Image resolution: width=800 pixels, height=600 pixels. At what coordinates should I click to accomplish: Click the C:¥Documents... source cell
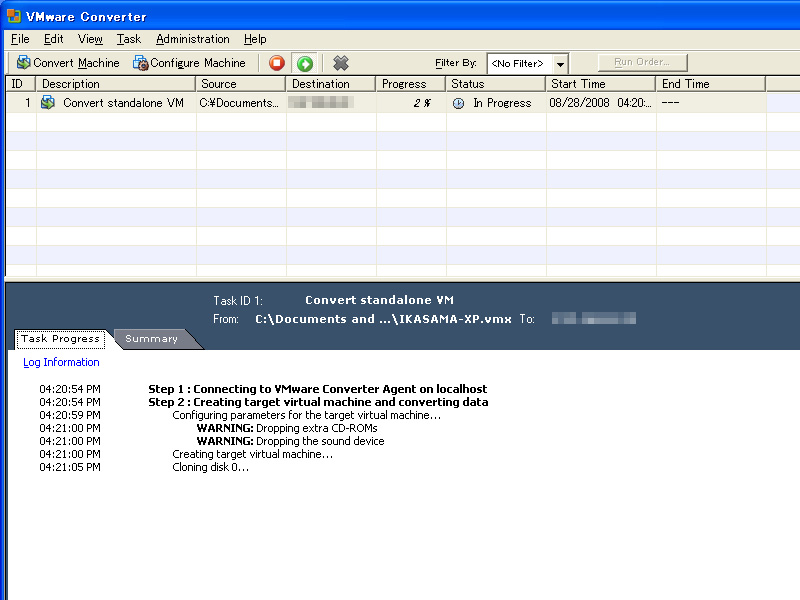pyautogui.click(x=239, y=103)
